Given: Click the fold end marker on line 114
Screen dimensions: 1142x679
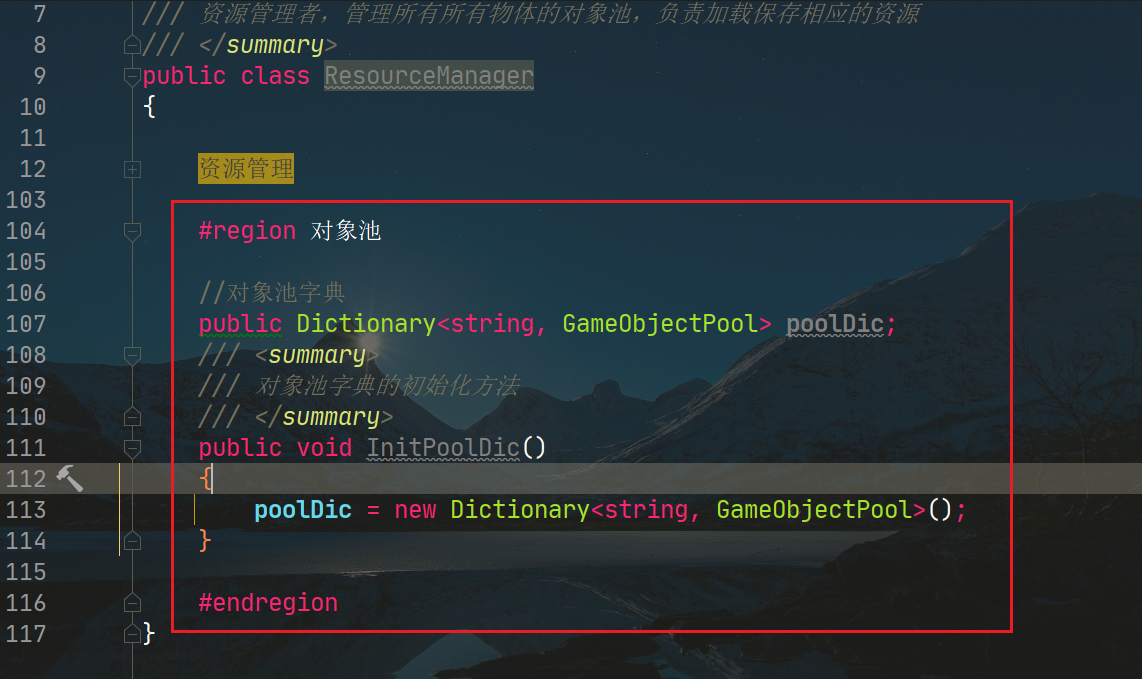Looking at the screenshot, I should [132, 541].
